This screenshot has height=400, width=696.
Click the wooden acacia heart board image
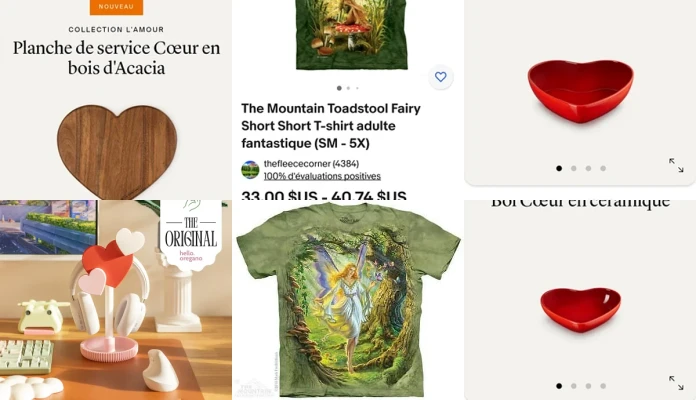[117, 151]
